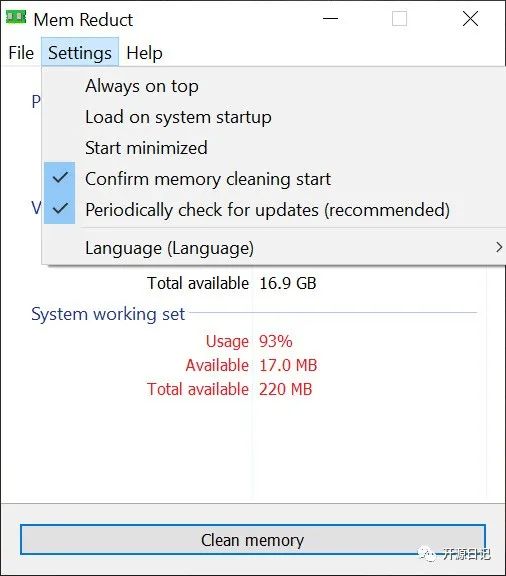Enable the Always on top option
Screen dimensions: 506x576
pyautogui.click(x=142, y=86)
